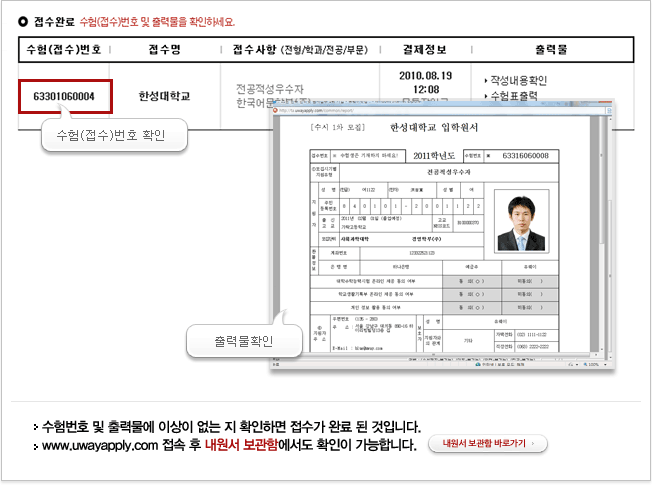Click the 접수완료 heading bullet icon
Image resolution: width=652 pixels, height=485 pixels.
23,21
